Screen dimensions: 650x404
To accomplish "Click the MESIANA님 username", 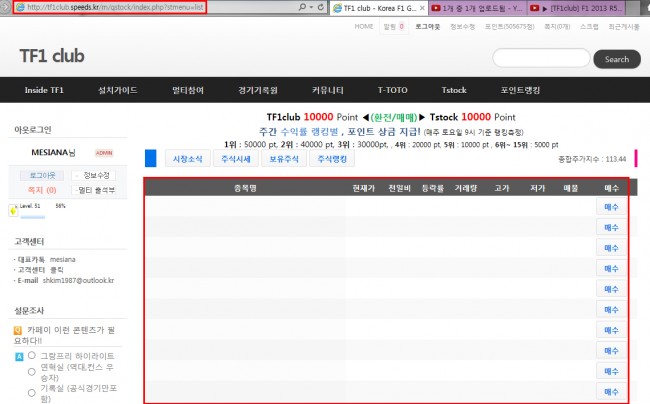I will click(53, 152).
